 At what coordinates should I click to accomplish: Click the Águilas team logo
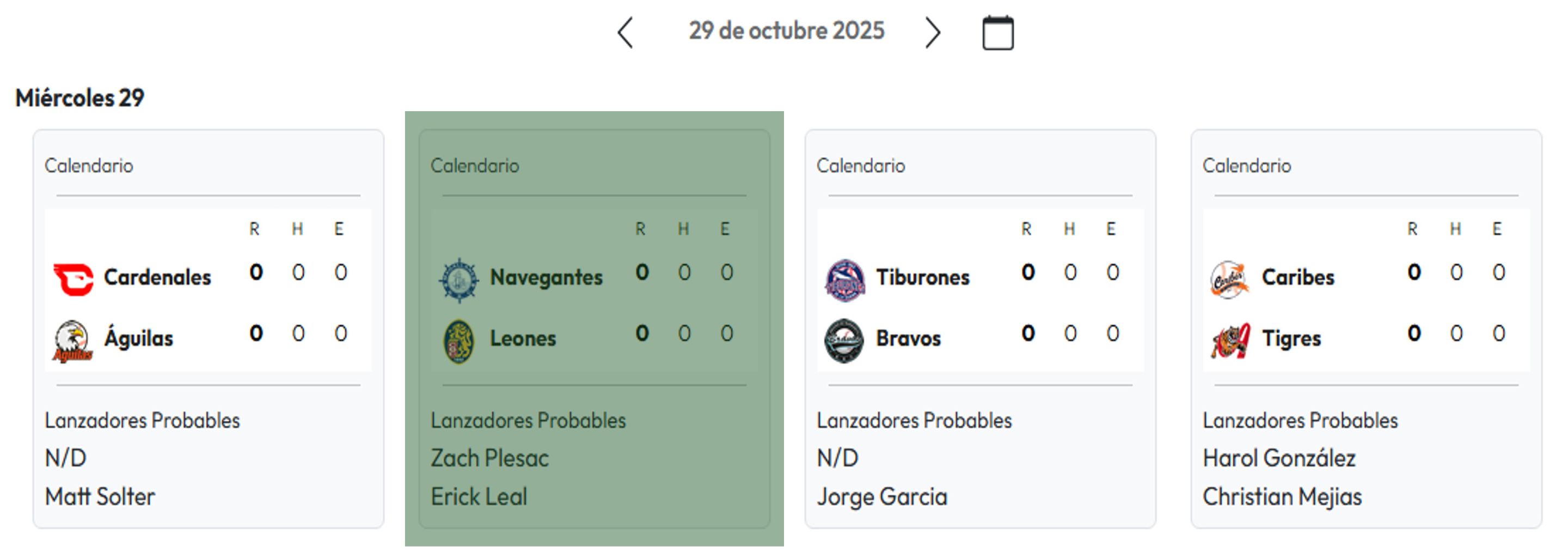click(x=72, y=341)
